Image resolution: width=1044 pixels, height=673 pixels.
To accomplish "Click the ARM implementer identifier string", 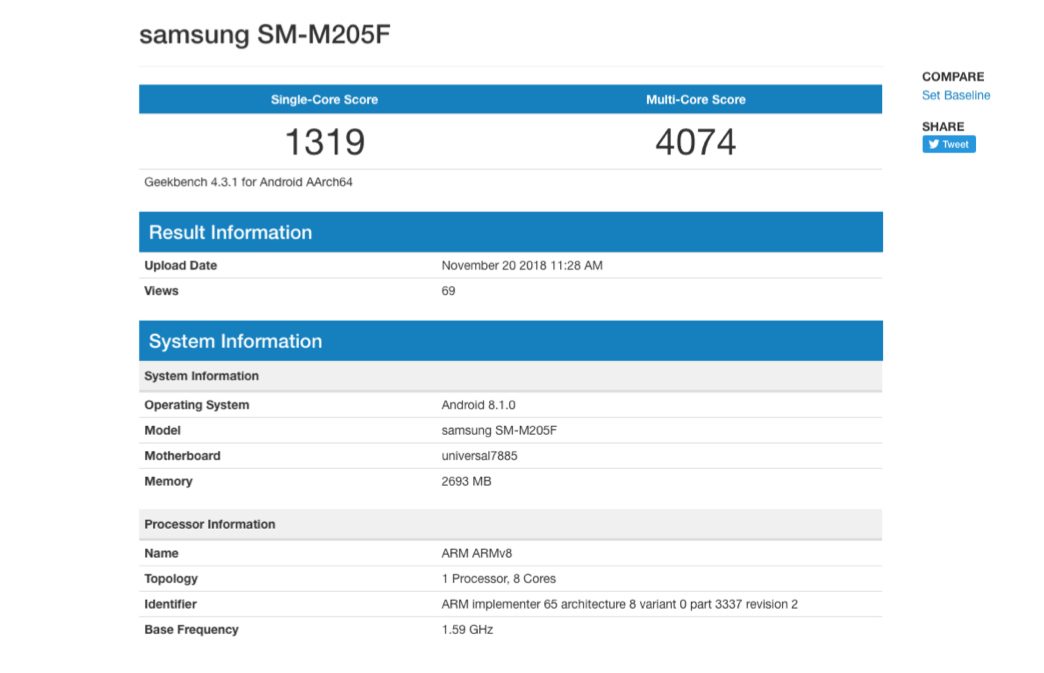I will 619,604.
